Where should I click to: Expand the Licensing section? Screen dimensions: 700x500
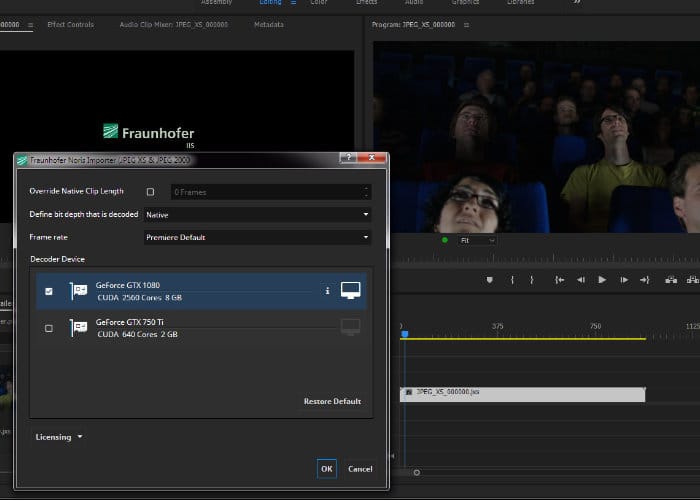point(58,437)
